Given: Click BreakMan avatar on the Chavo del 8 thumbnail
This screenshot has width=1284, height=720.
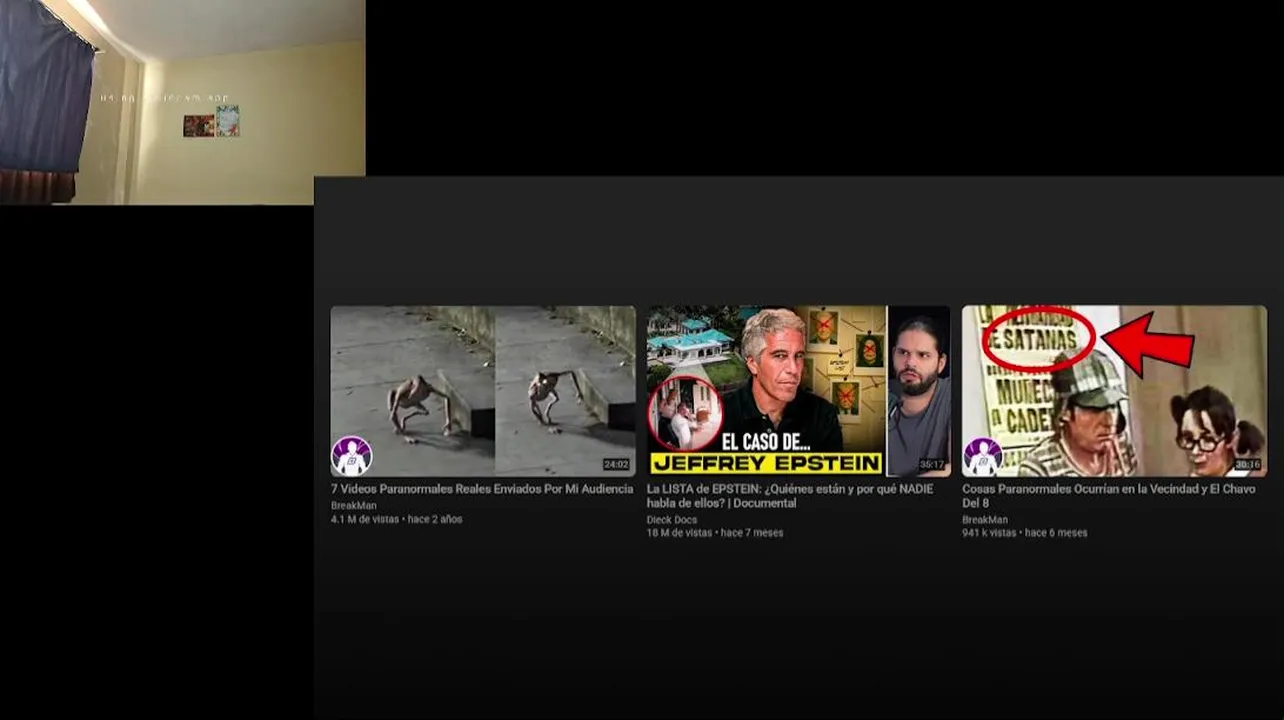Looking at the screenshot, I should pyautogui.click(x=983, y=456).
